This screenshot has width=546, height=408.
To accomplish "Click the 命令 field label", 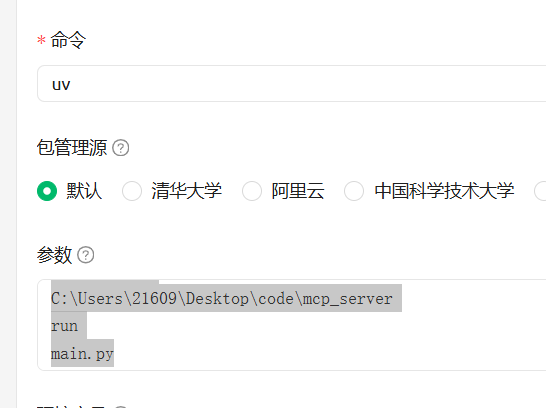I will 68,40.
